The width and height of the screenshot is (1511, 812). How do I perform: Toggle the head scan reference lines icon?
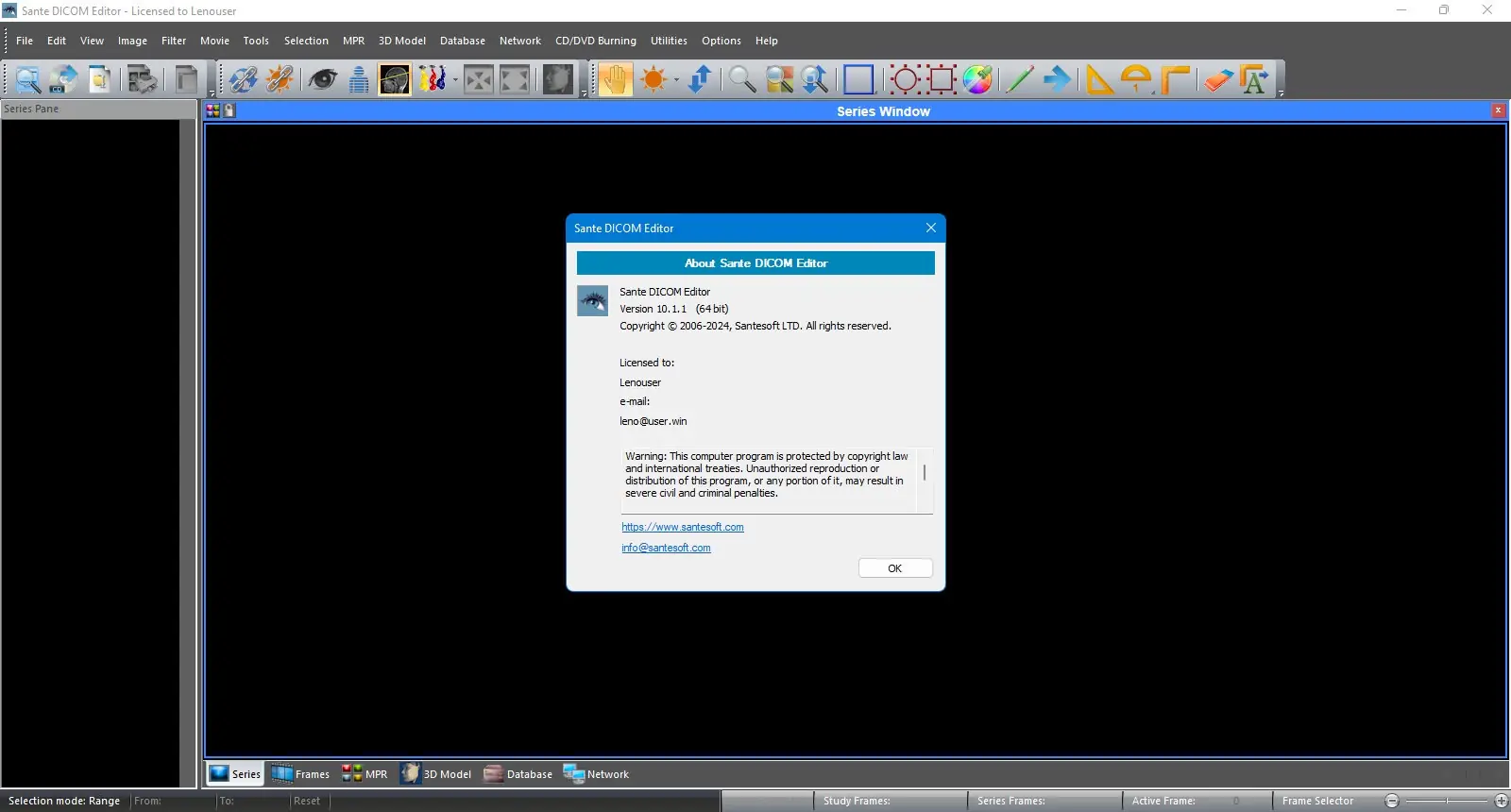(395, 79)
